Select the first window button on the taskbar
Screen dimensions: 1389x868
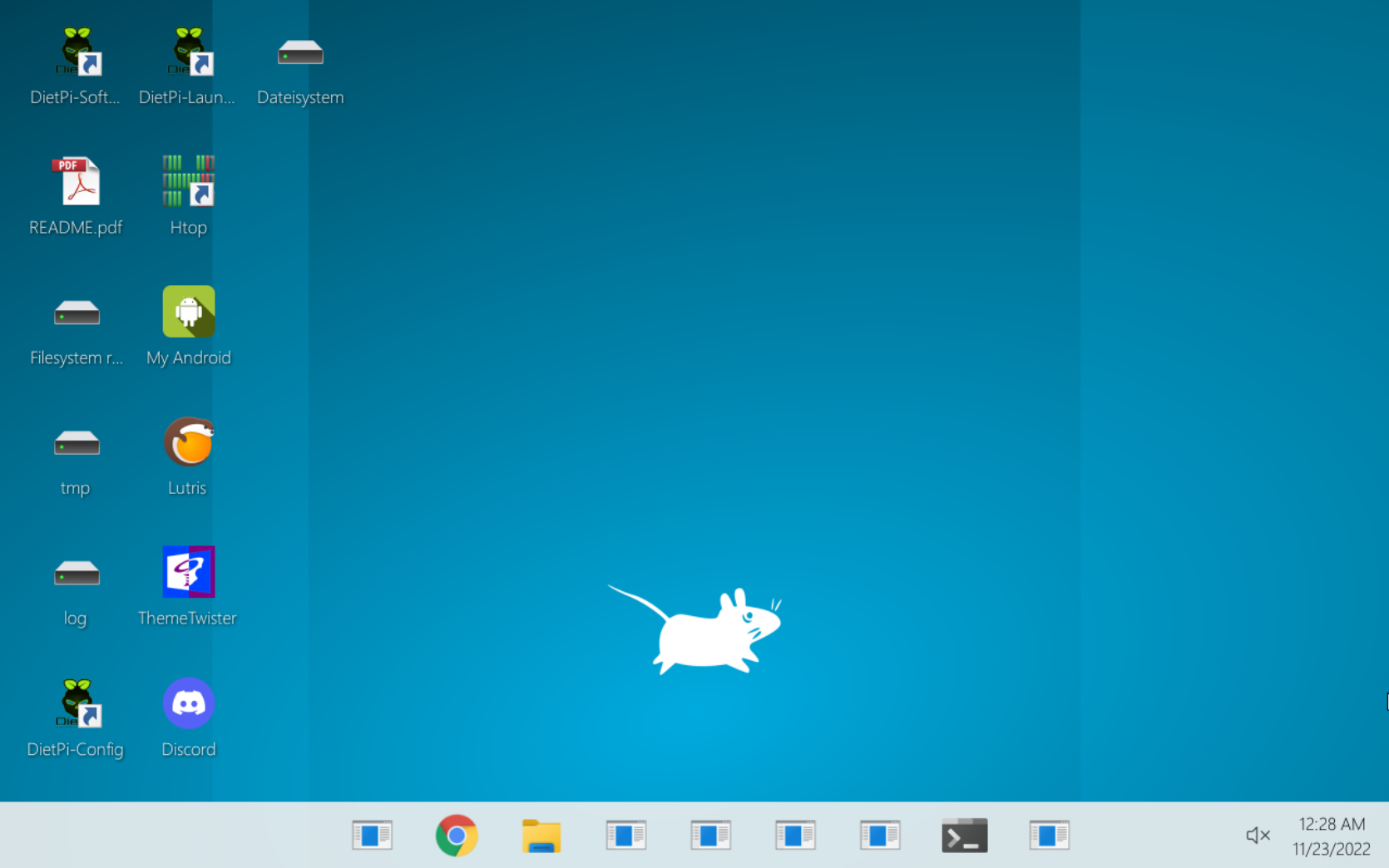click(x=372, y=836)
